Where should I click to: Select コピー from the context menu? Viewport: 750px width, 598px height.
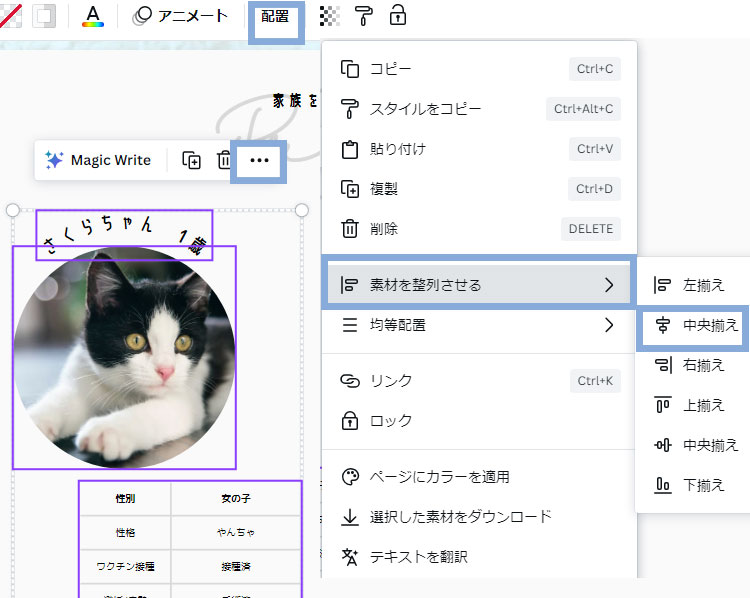tap(479, 69)
